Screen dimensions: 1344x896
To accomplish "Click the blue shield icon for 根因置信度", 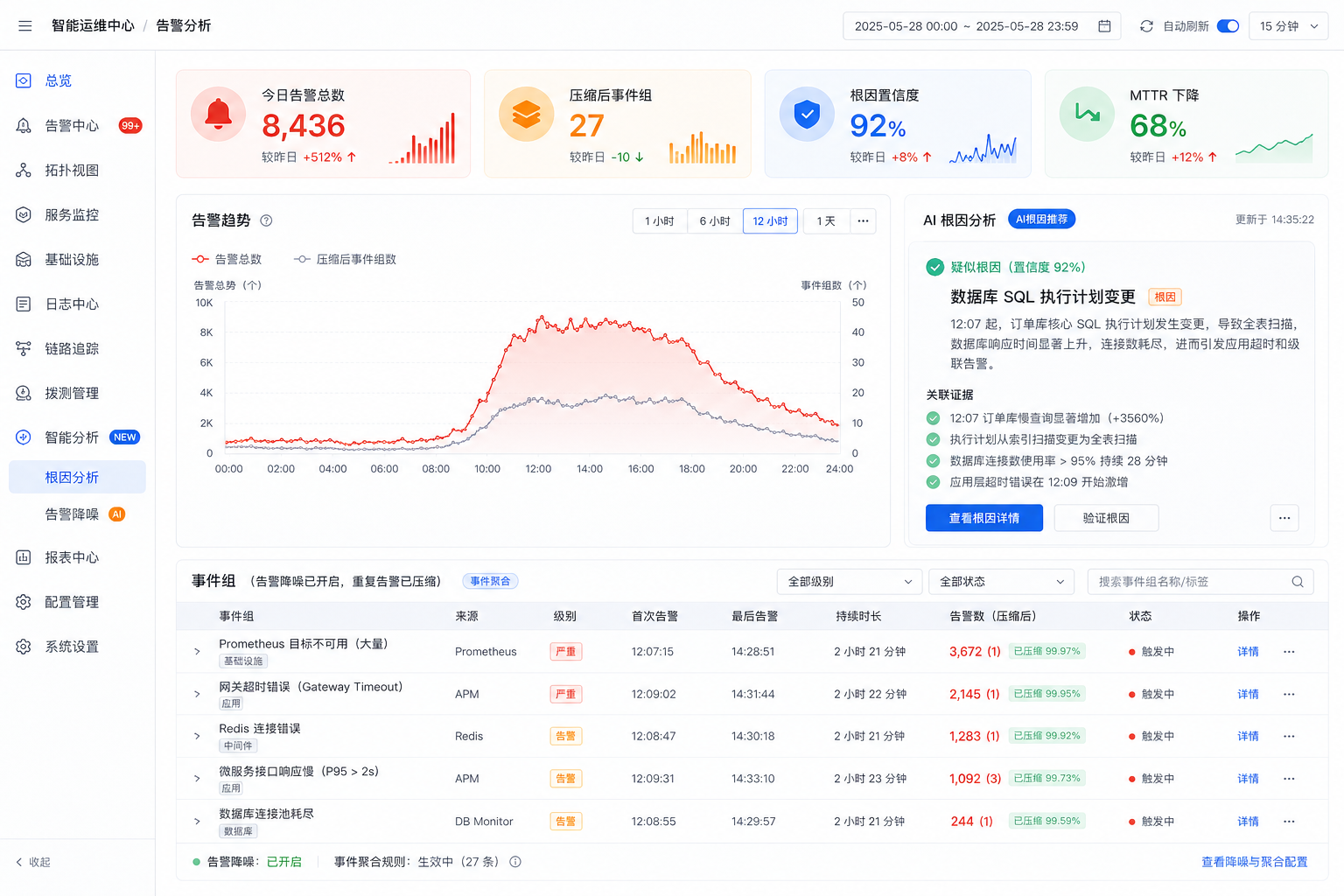I will coord(807,114).
